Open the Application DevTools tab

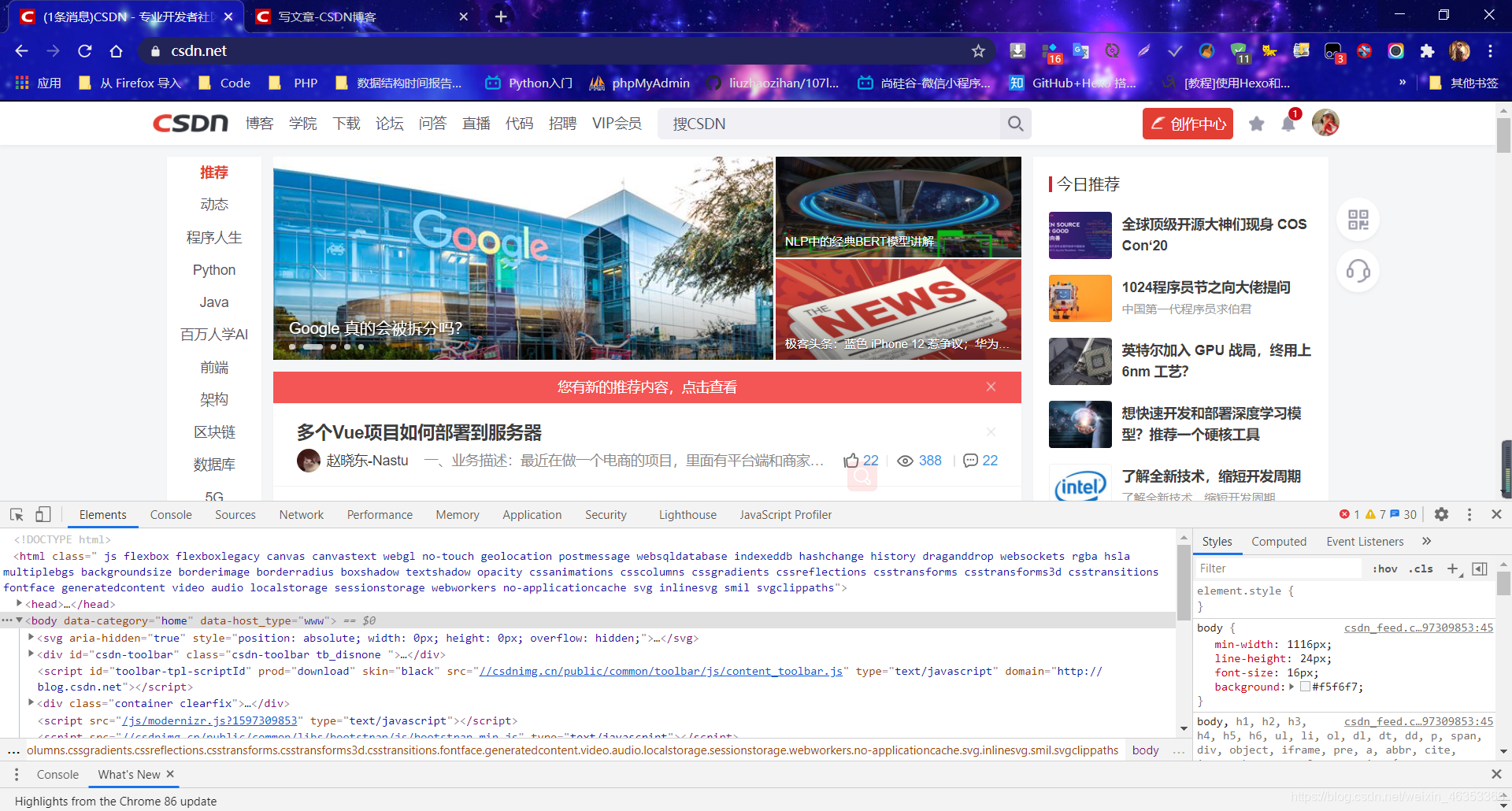[532, 515]
